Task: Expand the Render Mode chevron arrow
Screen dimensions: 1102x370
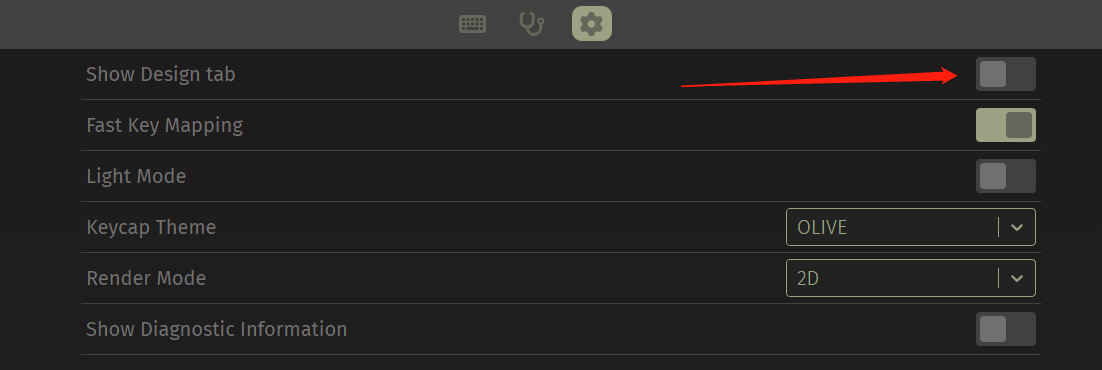Action: tap(1017, 278)
